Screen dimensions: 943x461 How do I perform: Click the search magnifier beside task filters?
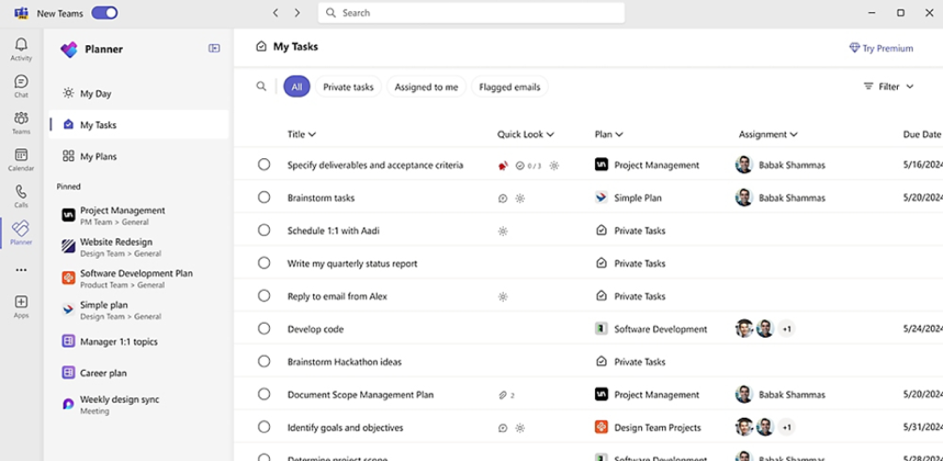coord(261,87)
